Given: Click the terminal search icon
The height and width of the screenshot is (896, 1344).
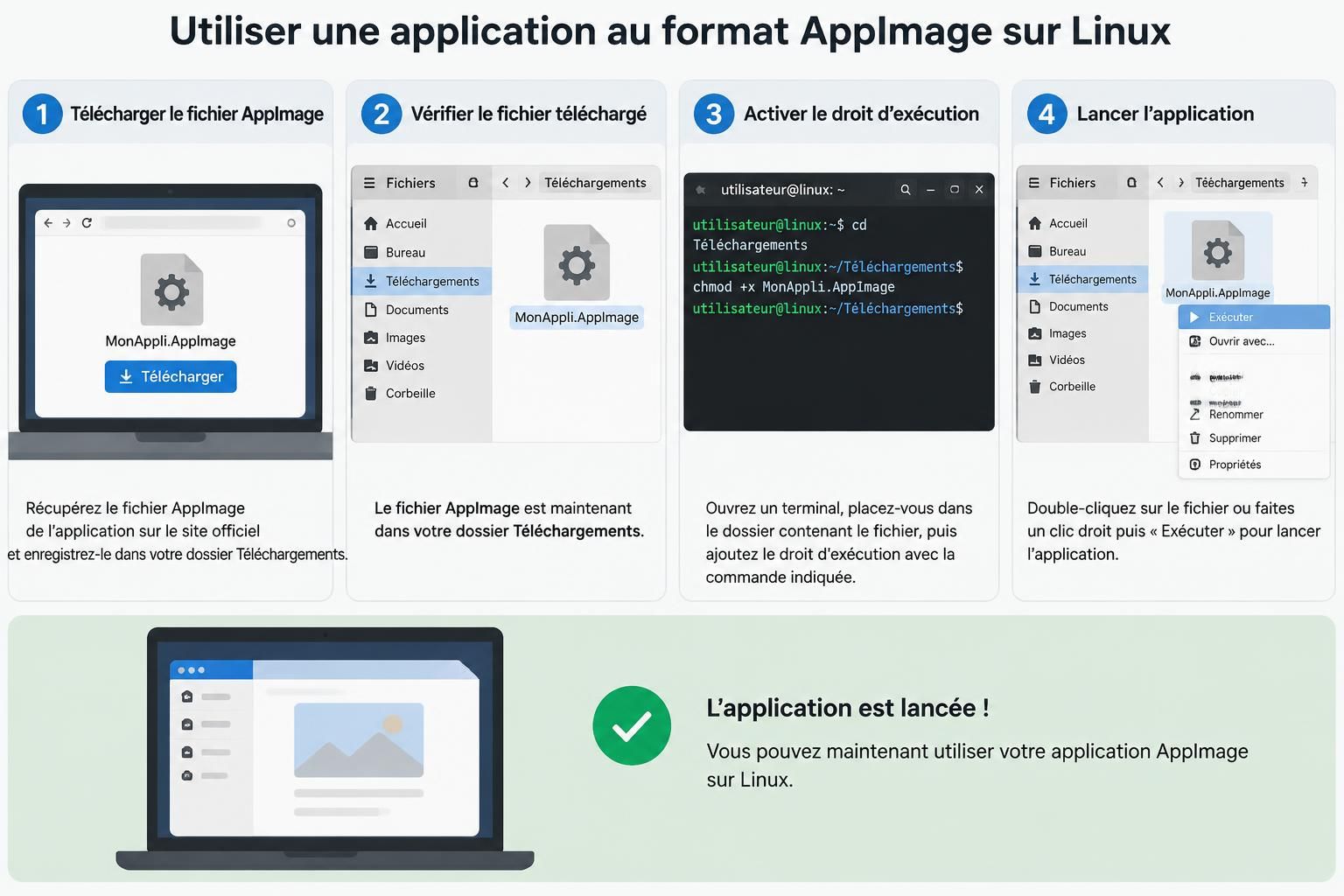Looking at the screenshot, I should [x=906, y=190].
